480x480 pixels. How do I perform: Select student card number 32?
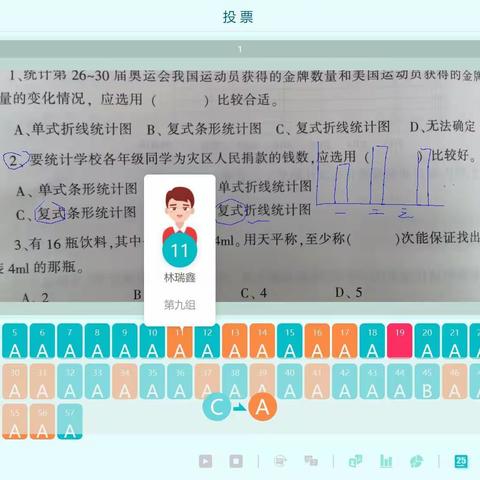(x=70, y=381)
